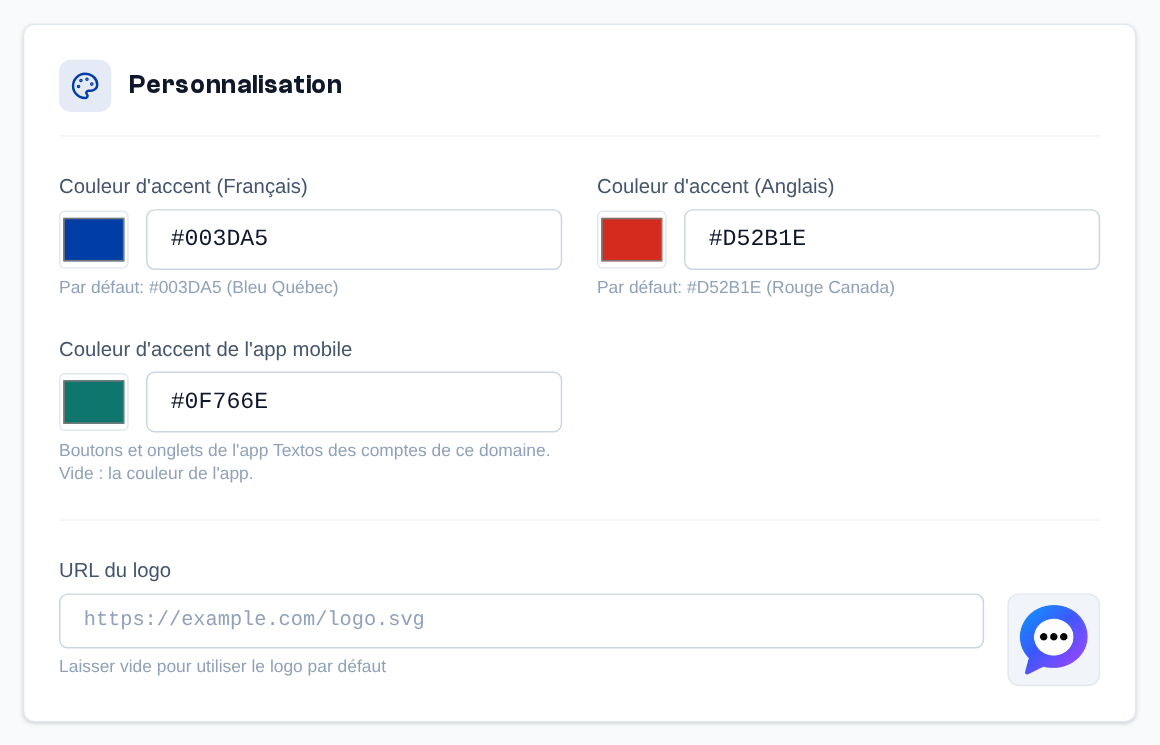Image resolution: width=1160 pixels, height=745 pixels.
Task: Click the Boutons et onglets help text
Action: click(305, 451)
